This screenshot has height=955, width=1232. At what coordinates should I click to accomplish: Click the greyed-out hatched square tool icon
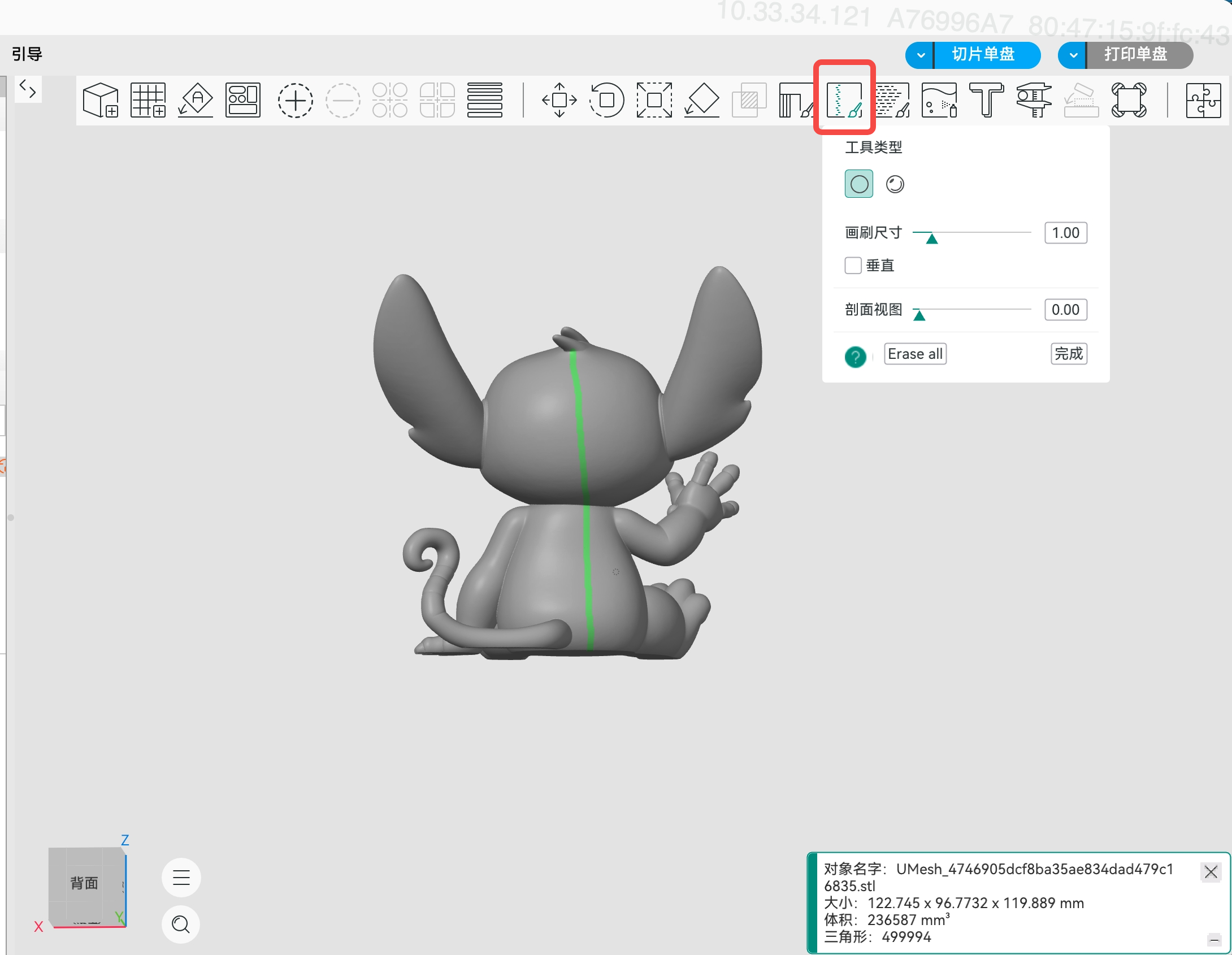click(x=749, y=100)
